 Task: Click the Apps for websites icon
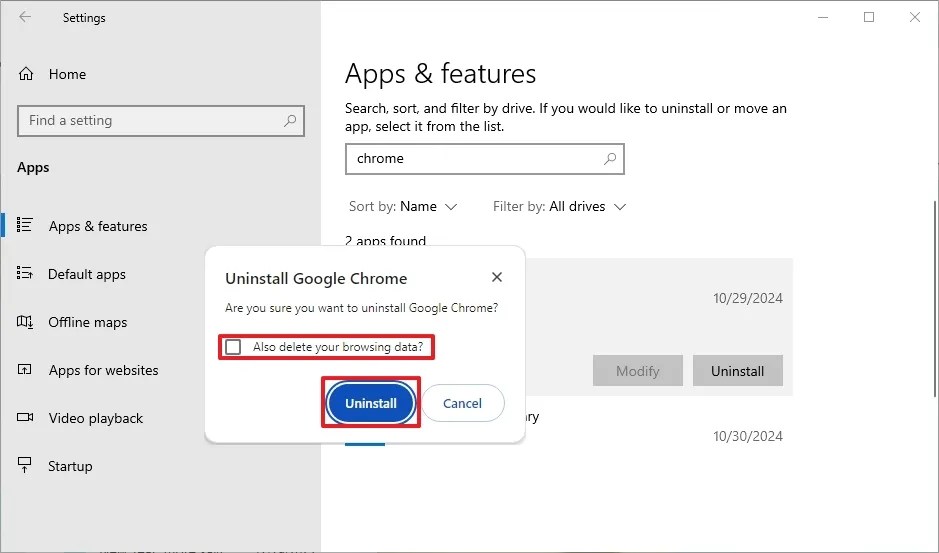(25, 369)
